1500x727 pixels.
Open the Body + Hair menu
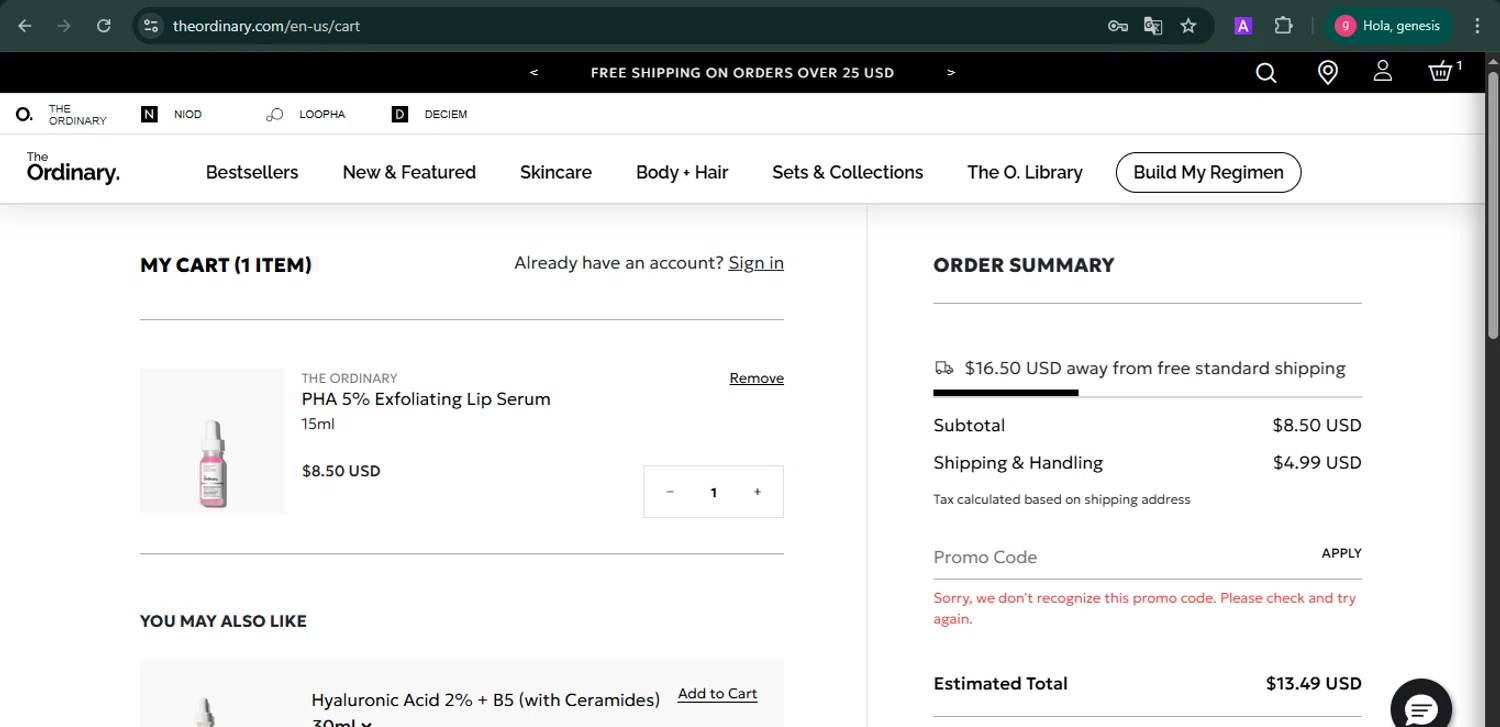(x=682, y=172)
